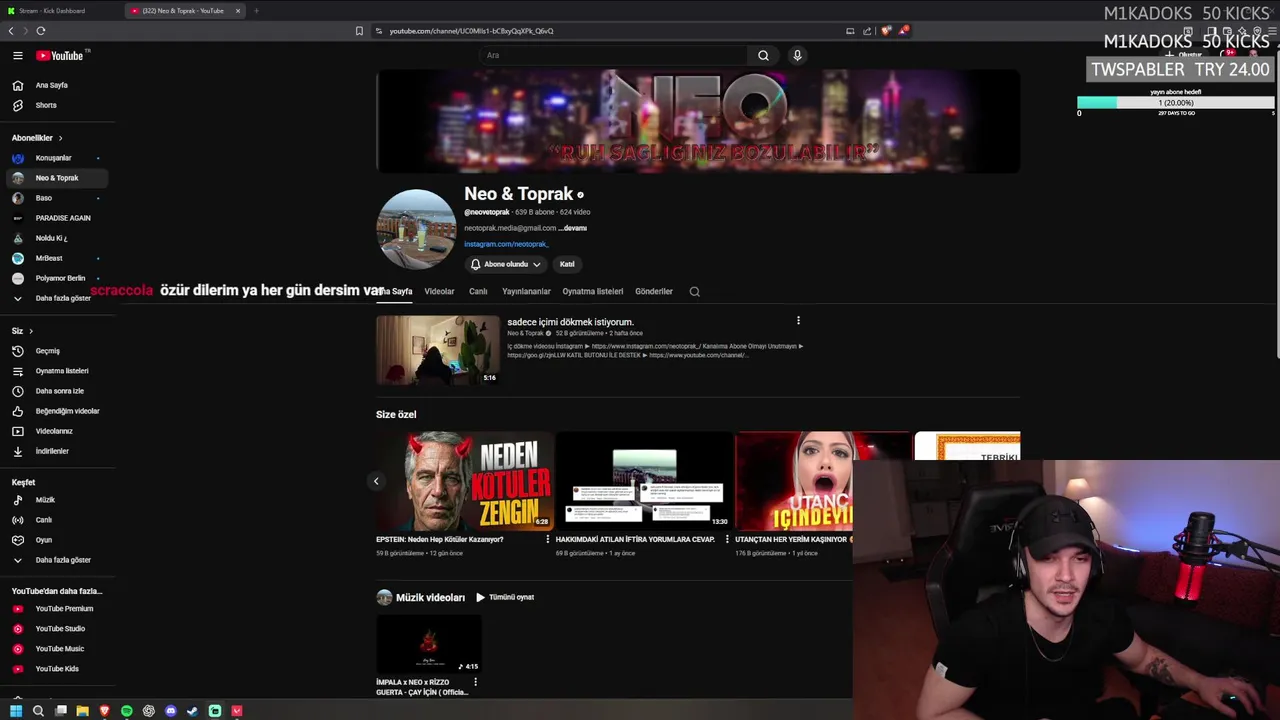Image resolution: width=1280 pixels, height=720 pixels.
Task: Play the EPSTEIN Neden Kötüler Zengin thumbnail
Action: 465,481
